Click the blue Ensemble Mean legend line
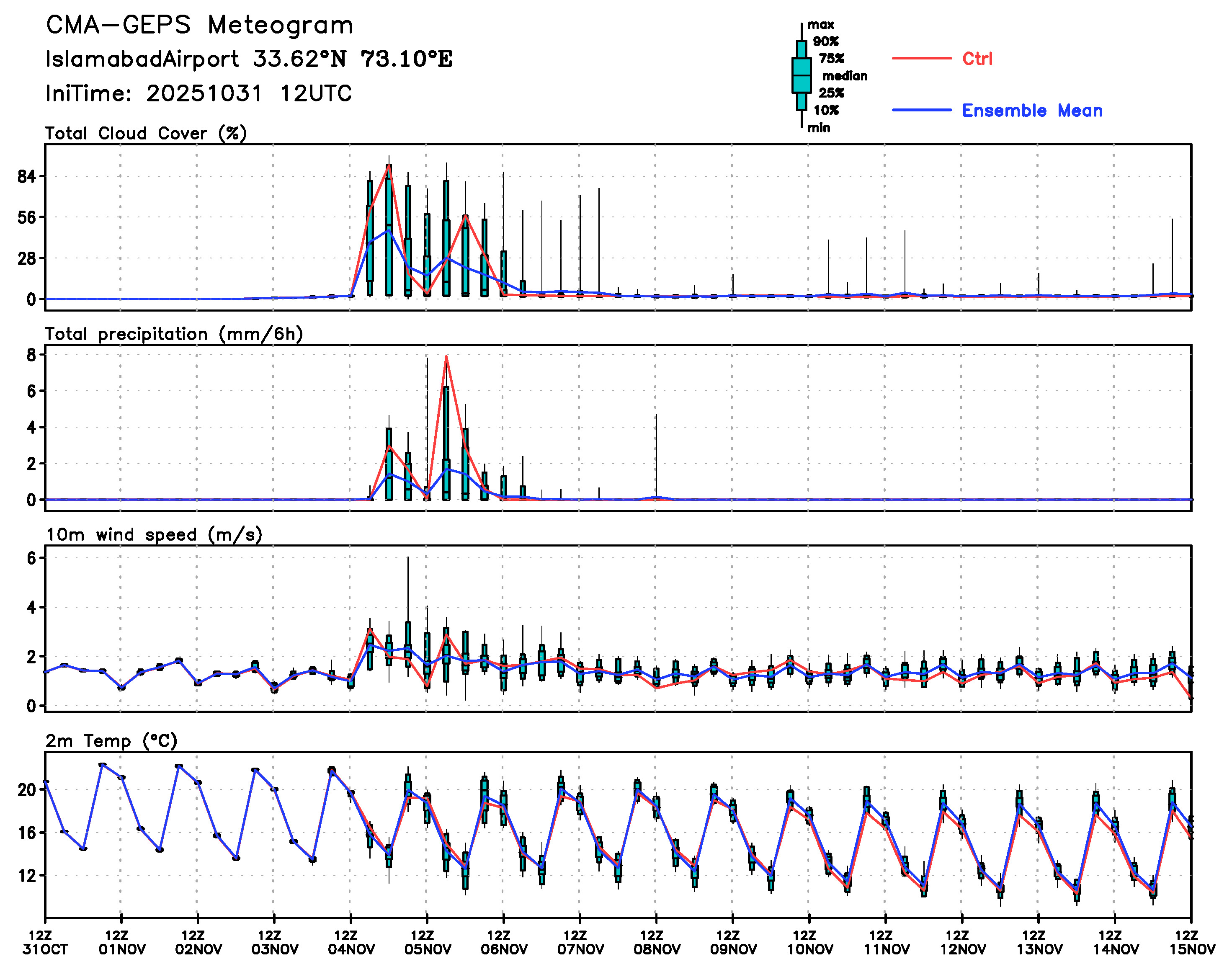Viewport: 1232px width, 972px height. [921, 110]
